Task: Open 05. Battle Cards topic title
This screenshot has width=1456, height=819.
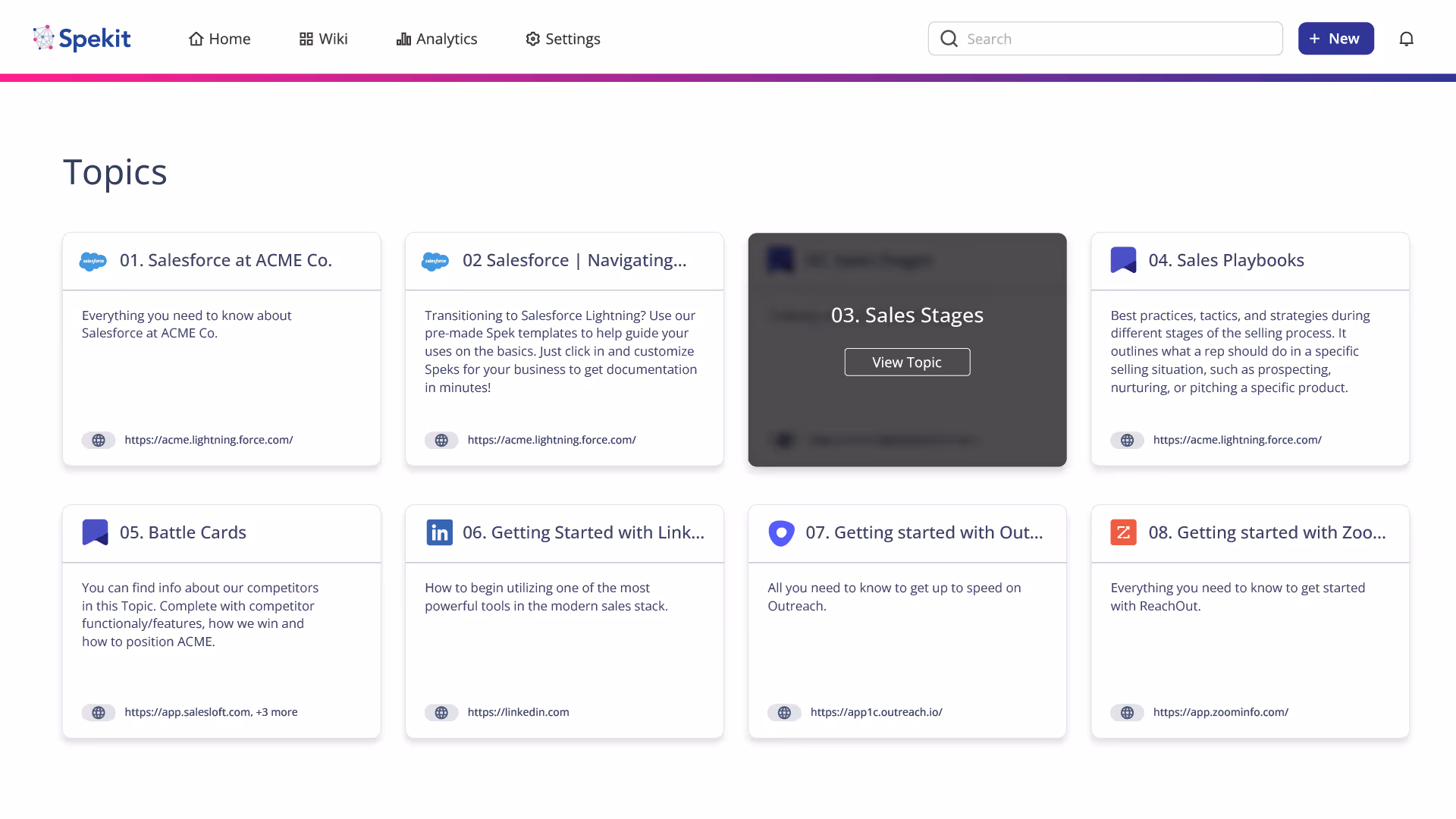Action: click(x=183, y=532)
